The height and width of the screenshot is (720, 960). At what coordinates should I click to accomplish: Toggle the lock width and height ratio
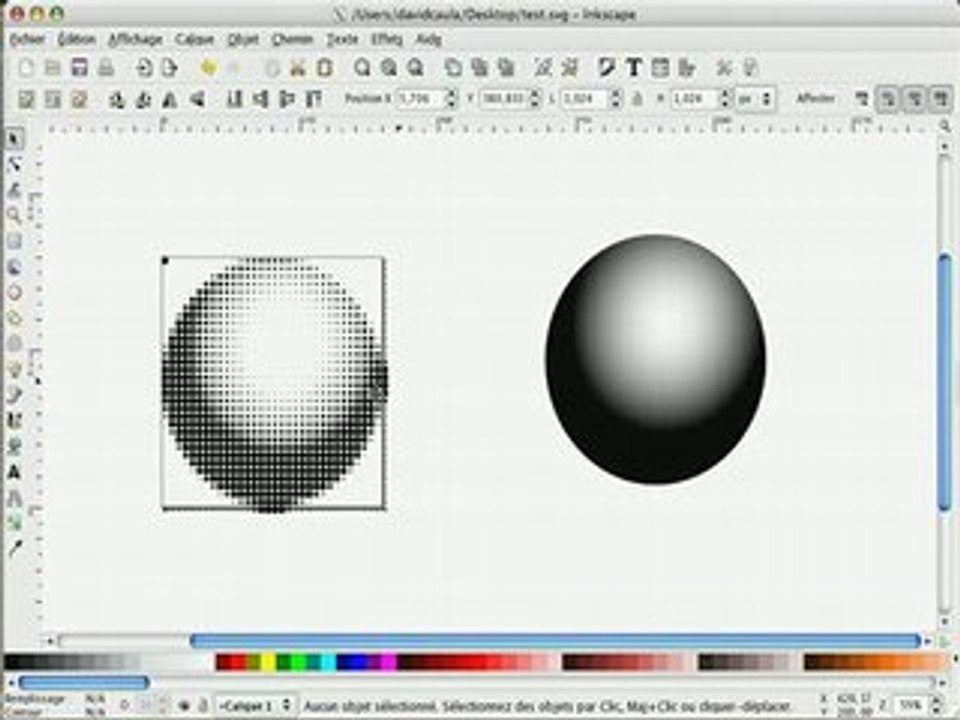point(637,99)
